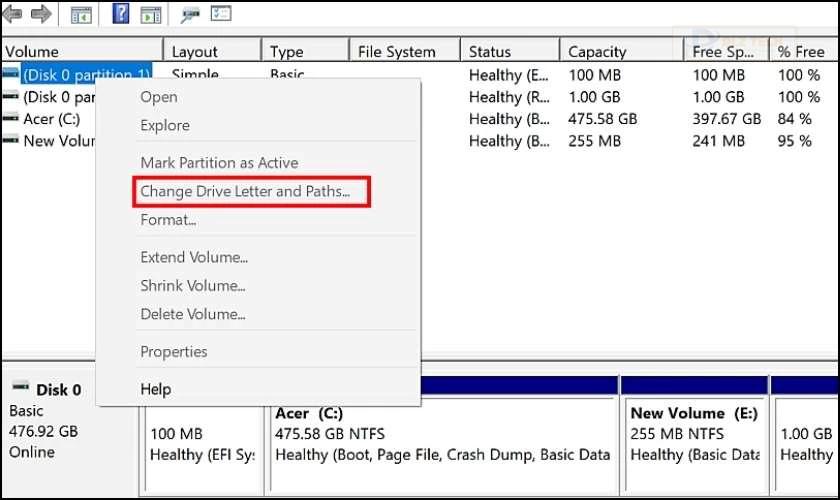Choose Explore in the context menu
This screenshot has height=500, width=840.
(x=165, y=125)
